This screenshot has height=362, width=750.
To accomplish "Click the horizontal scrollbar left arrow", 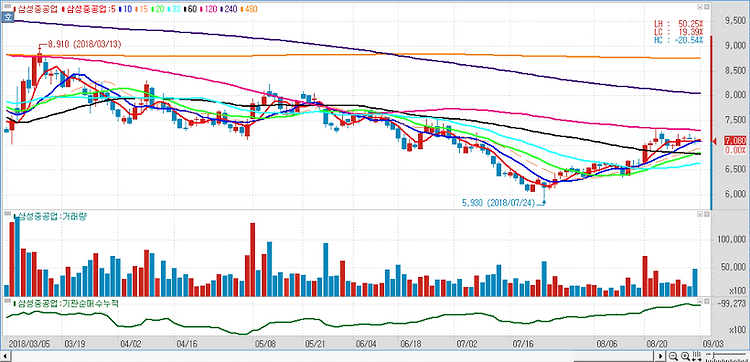I will [5, 356].
